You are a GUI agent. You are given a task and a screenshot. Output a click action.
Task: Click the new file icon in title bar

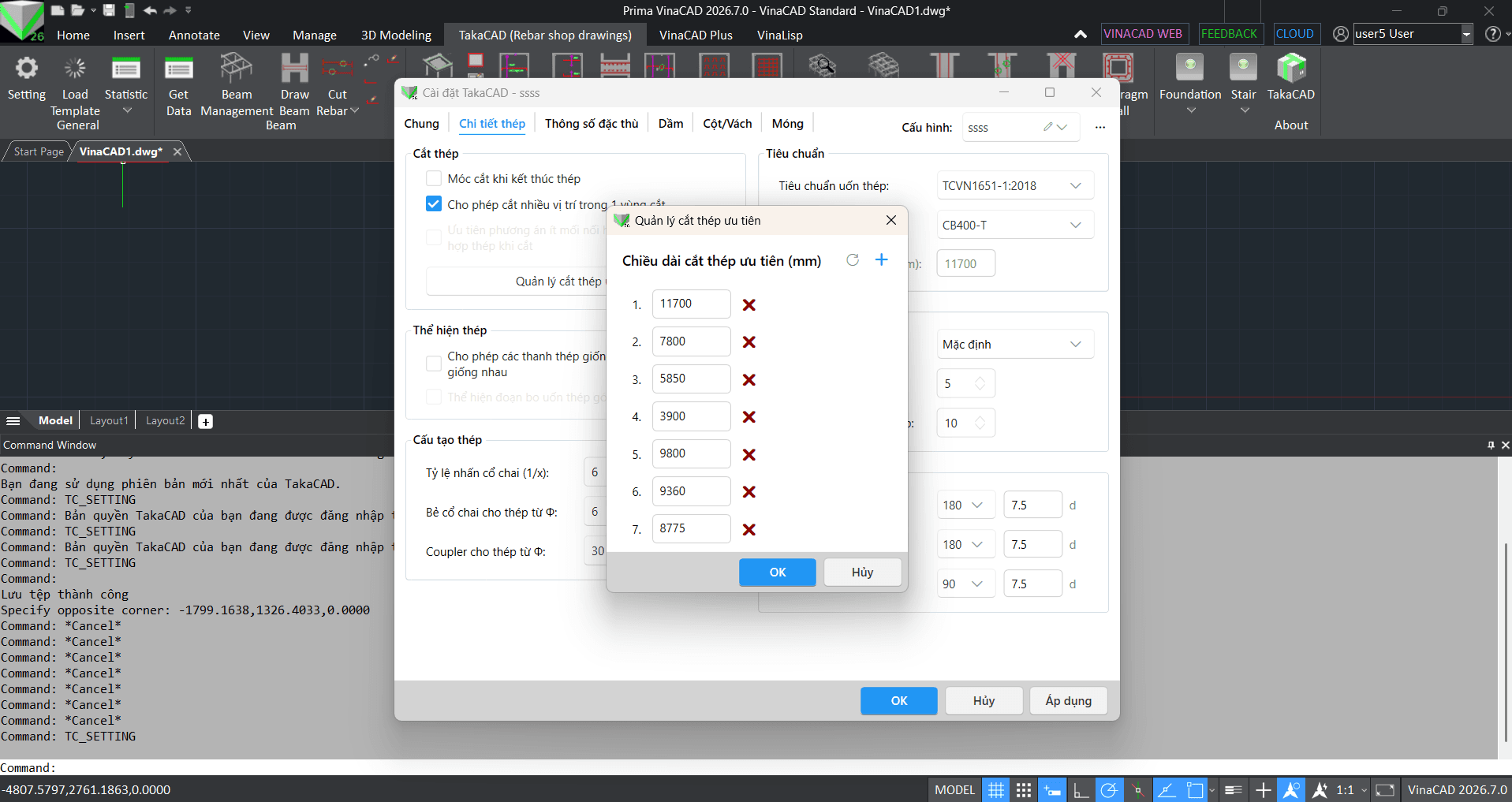[58, 10]
